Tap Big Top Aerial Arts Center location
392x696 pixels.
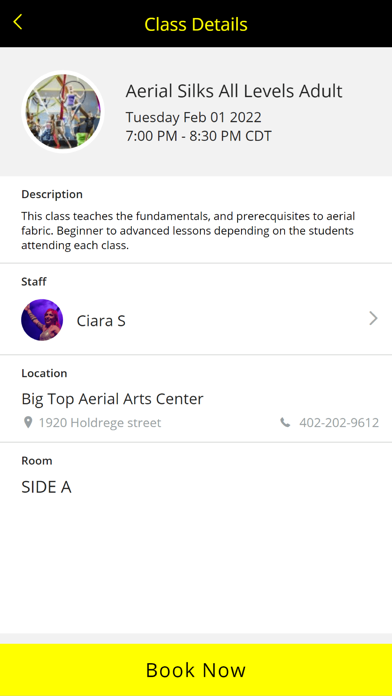(112, 399)
